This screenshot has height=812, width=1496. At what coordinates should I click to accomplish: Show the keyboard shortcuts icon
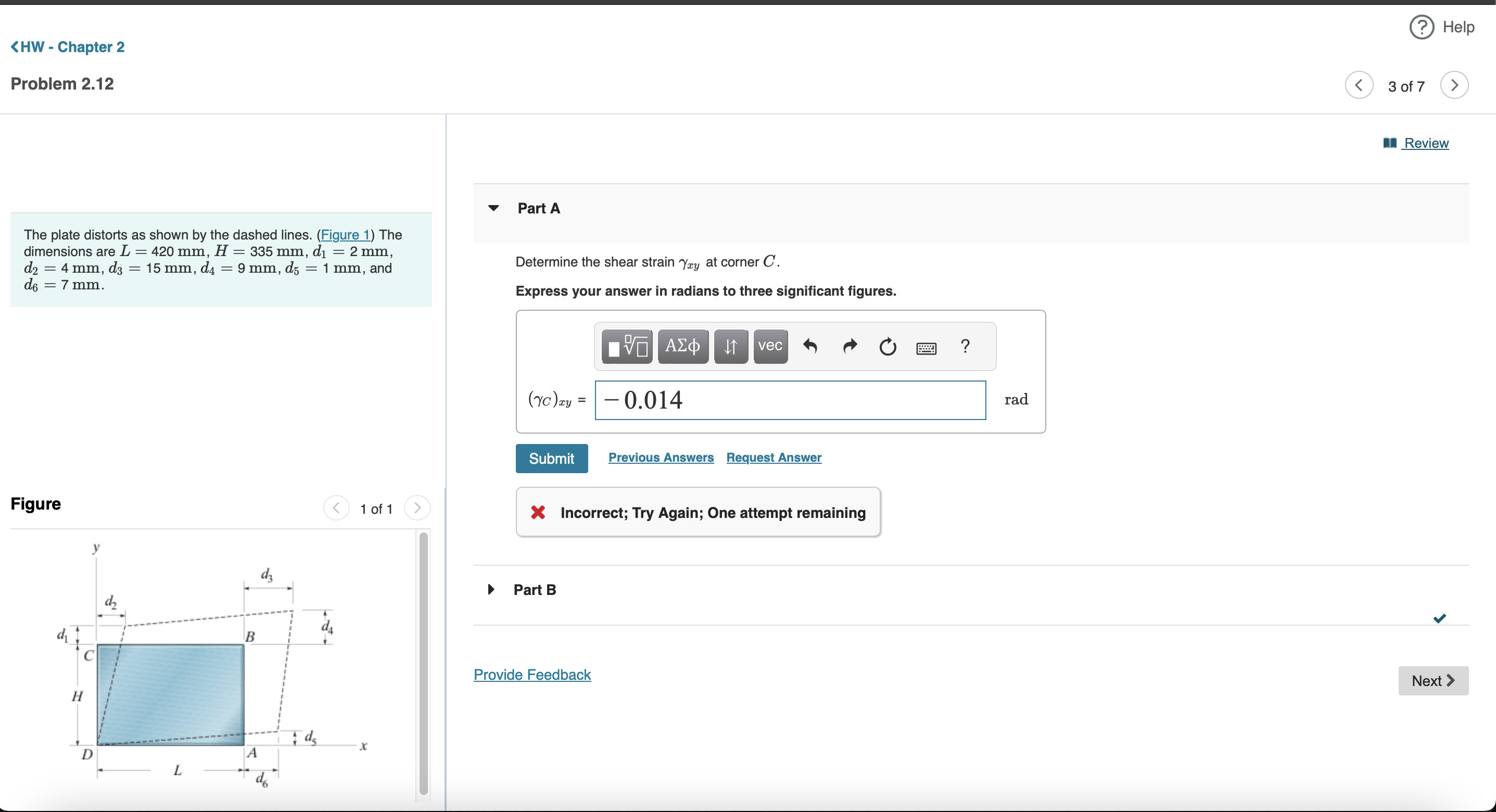click(926, 348)
